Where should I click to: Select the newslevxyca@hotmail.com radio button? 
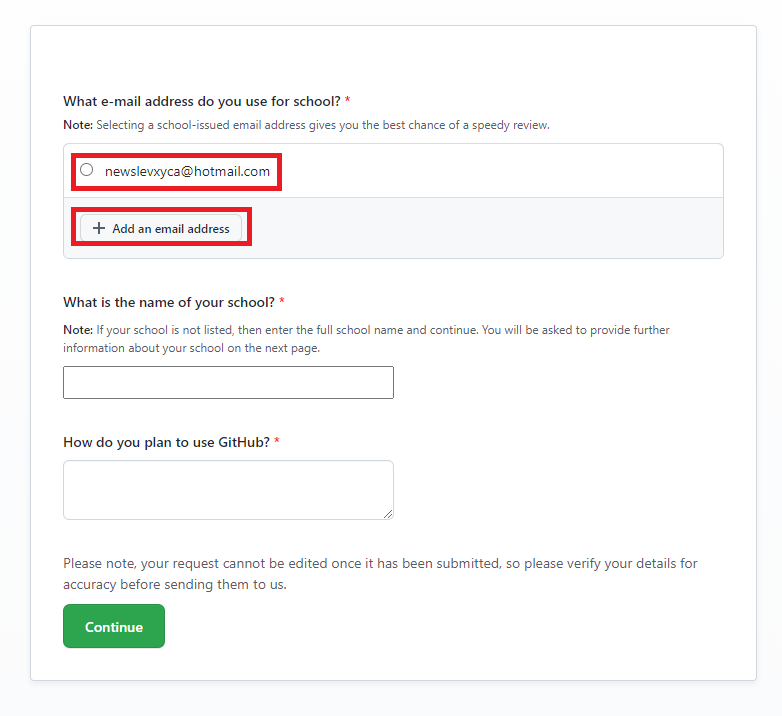pyautogui.click(x=86, y=170)
